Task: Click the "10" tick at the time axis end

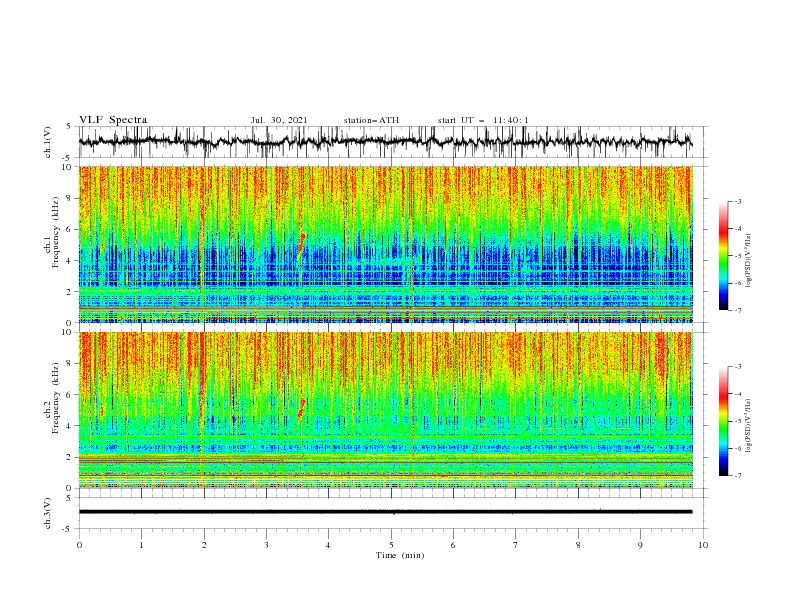Action: 703,545
